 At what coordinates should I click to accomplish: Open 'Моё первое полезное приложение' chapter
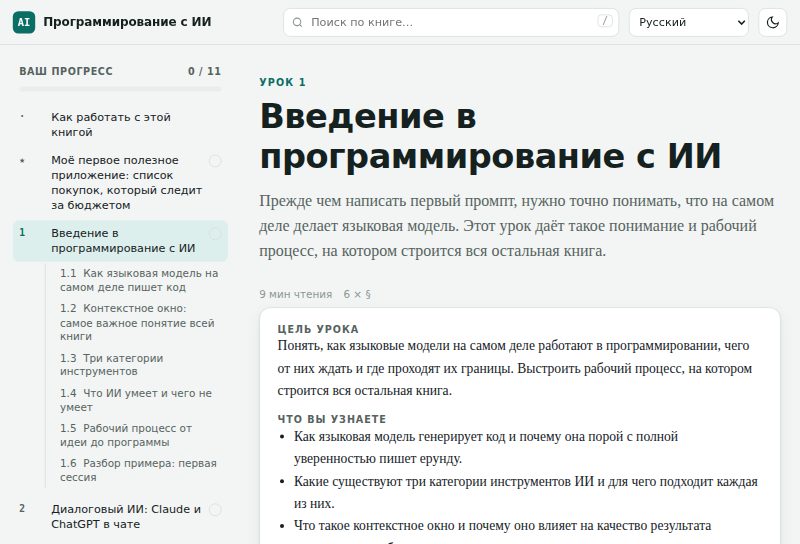(x=120, y=182)
